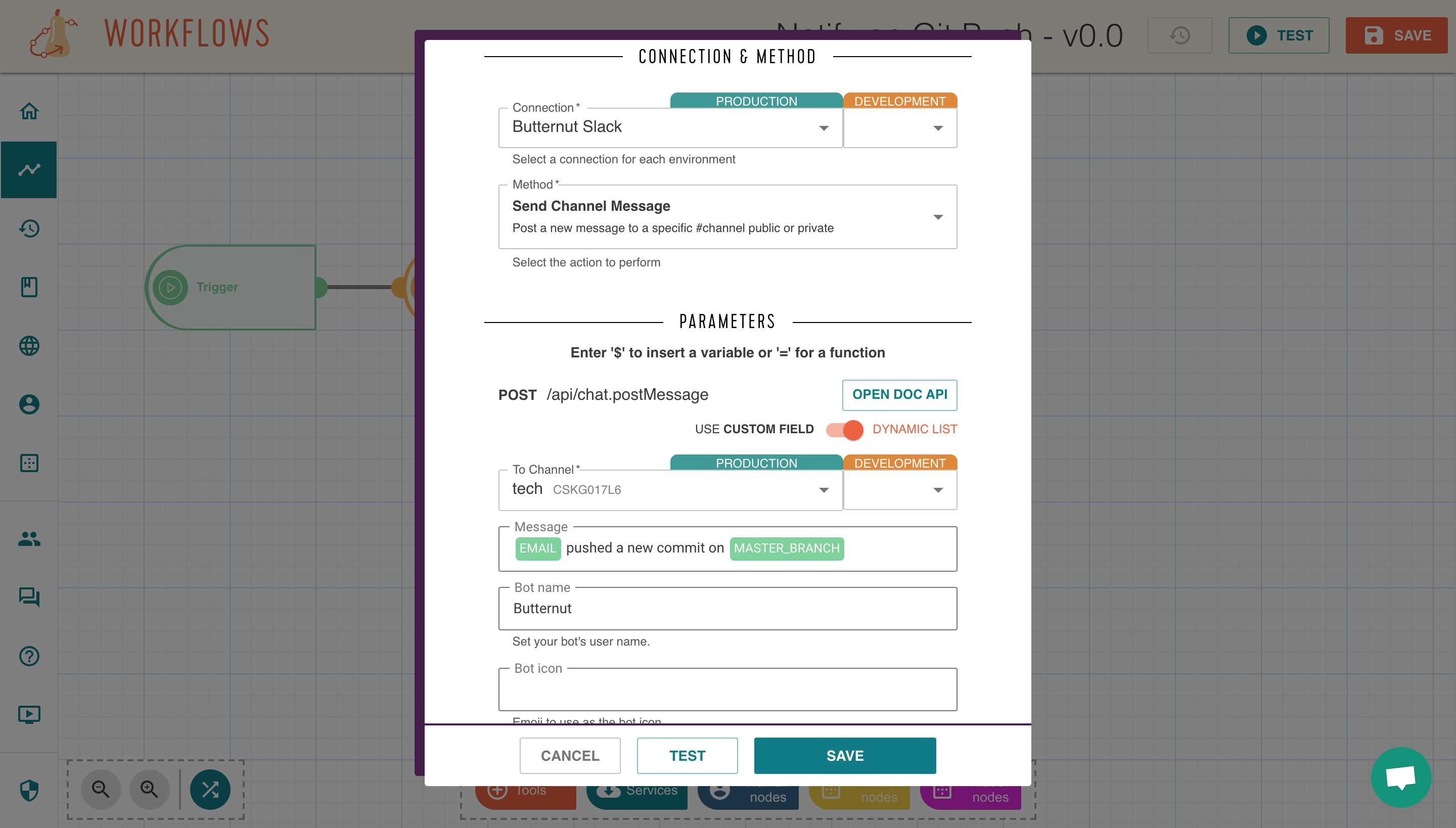Click the Message input field
The width and height of the screenshot is (1456, 828).
click(x=727, y=549)
